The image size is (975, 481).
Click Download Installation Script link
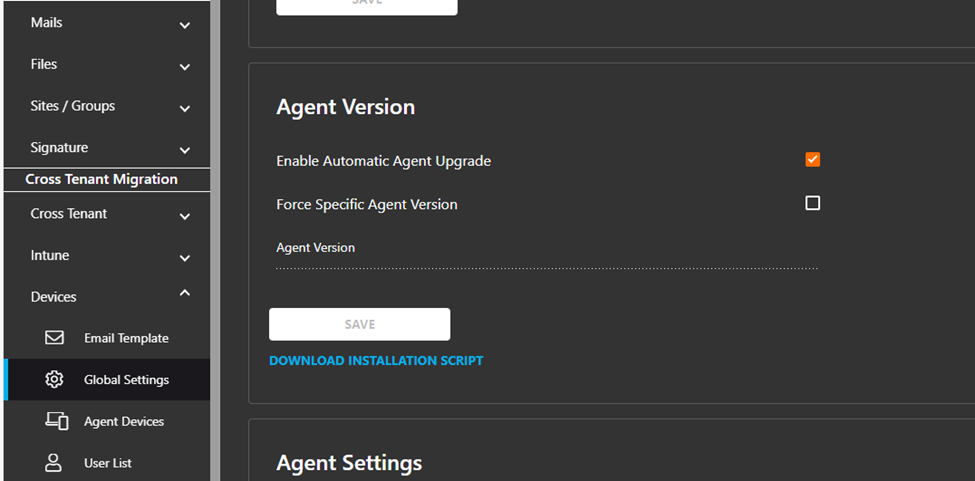pyautogui.click(x=376, y=360)
